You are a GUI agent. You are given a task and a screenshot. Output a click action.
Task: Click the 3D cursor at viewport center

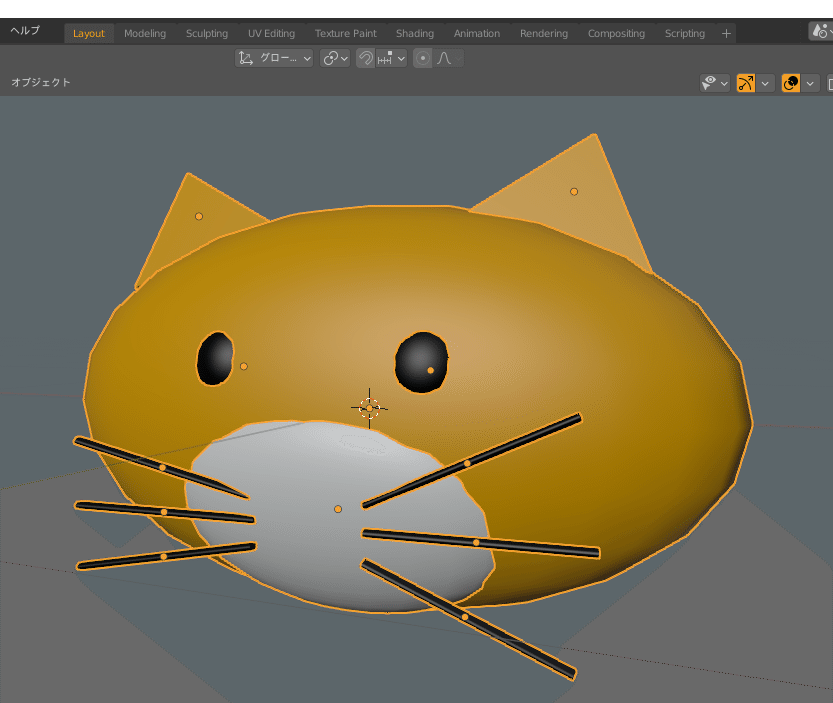[369, 408]
